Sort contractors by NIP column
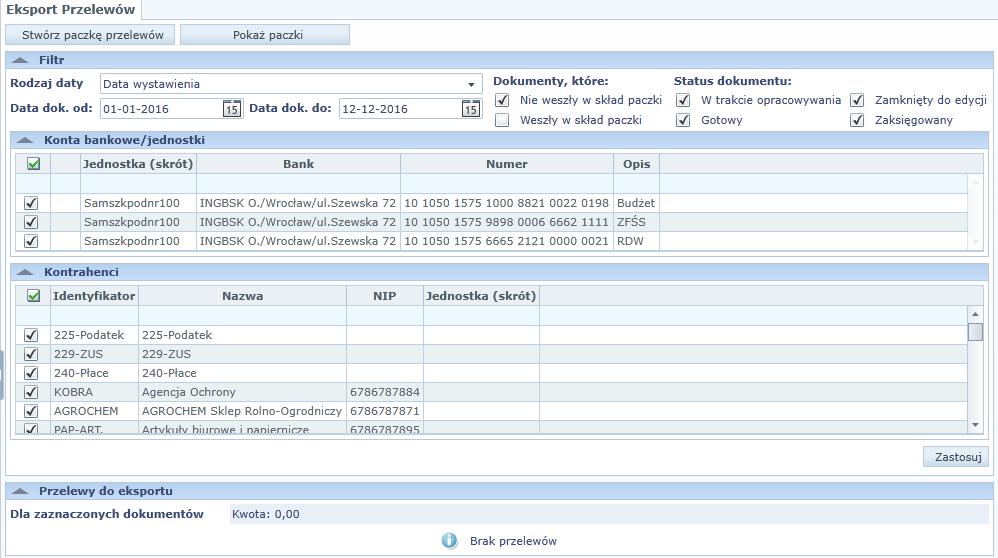Viewport: 998px width, 558px height. 385,296
